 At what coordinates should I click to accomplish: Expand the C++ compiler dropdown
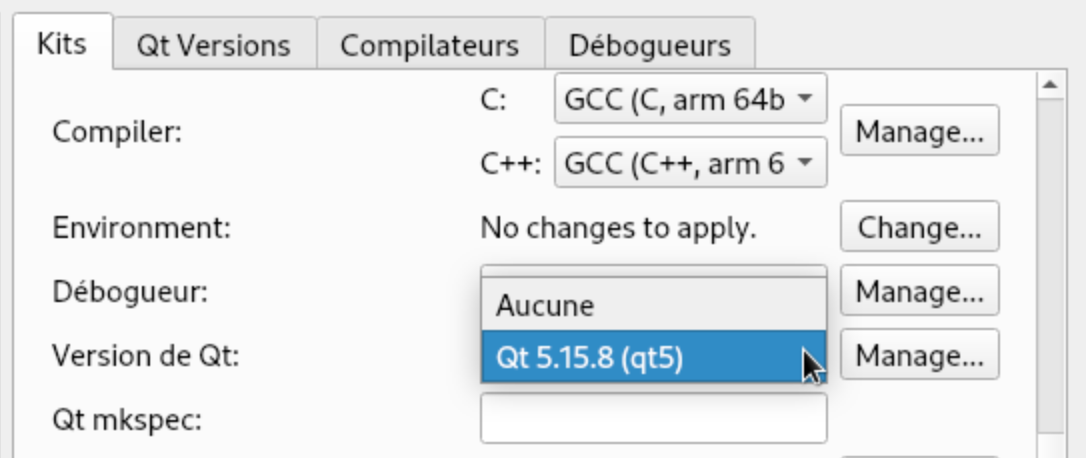pos(690,163)
